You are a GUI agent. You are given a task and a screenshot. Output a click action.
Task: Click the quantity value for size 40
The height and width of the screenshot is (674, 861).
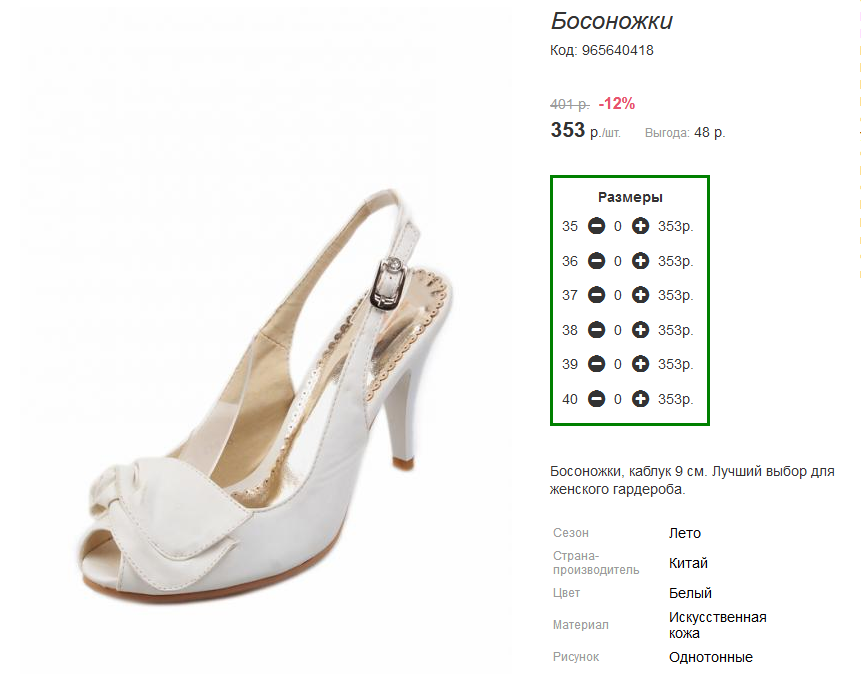618,399
